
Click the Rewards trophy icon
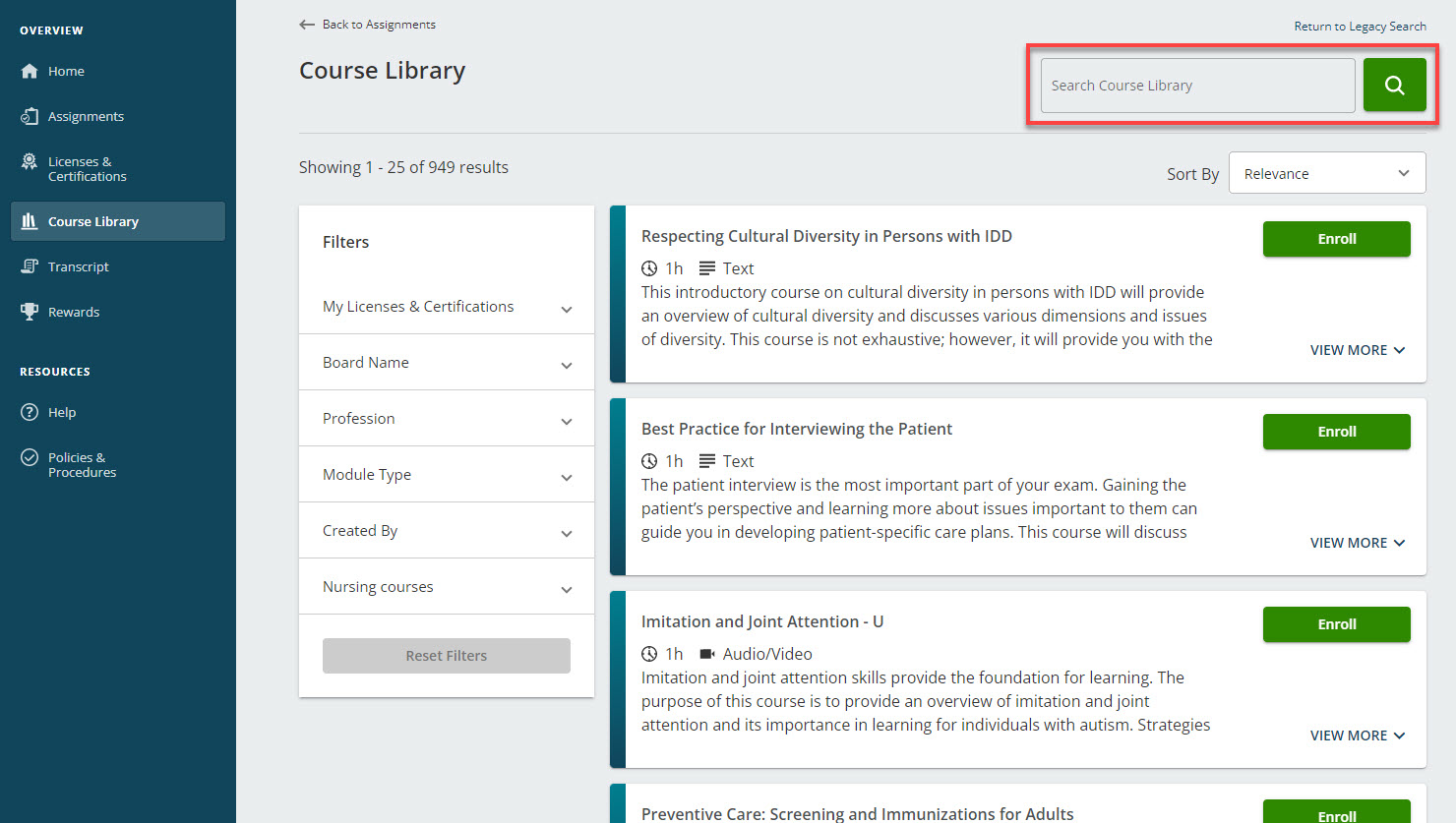pyautogui.click(x=30, y=312)
